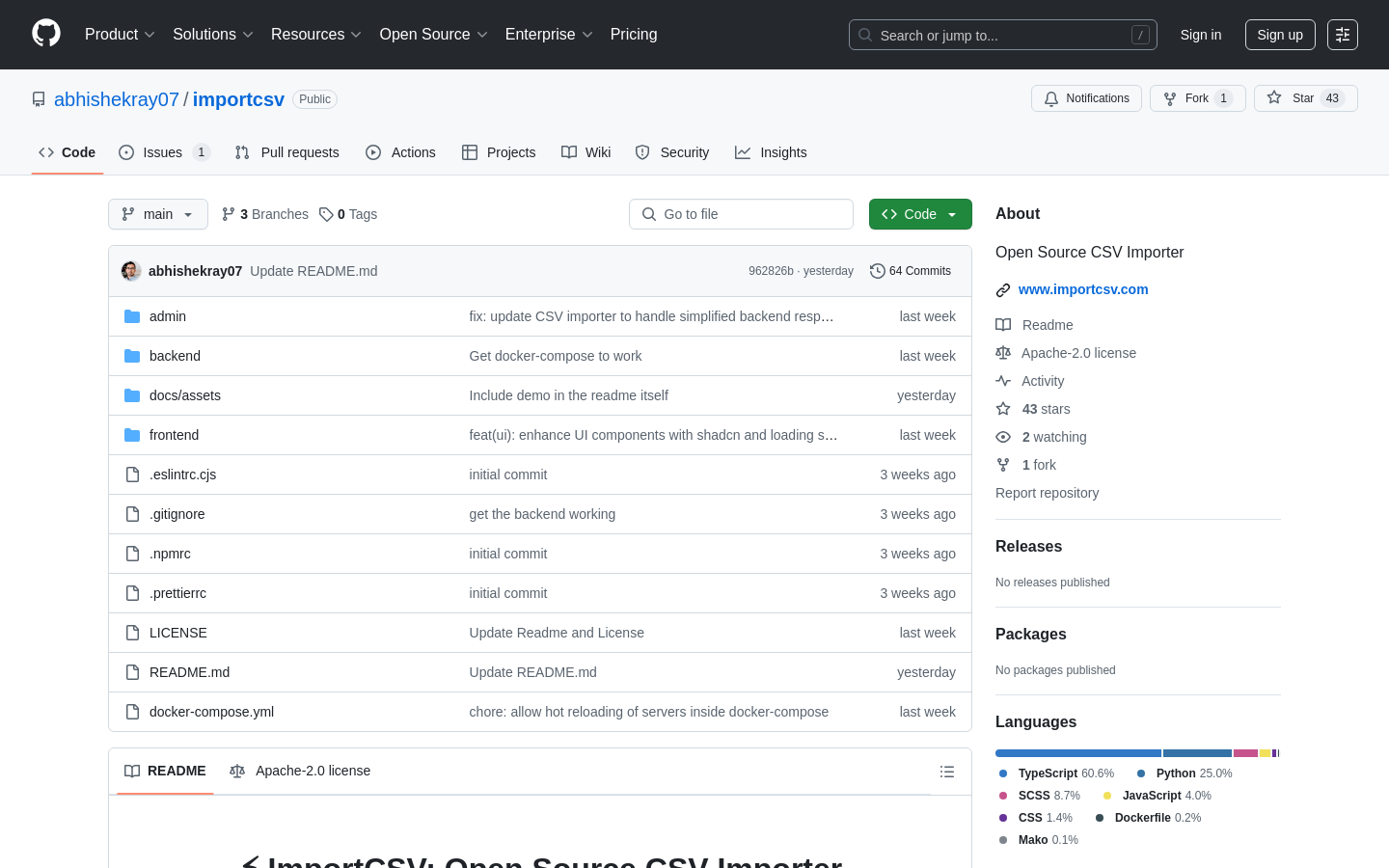
Task: Click the eye icon beside watching
Action: [x=1003, y=437]
